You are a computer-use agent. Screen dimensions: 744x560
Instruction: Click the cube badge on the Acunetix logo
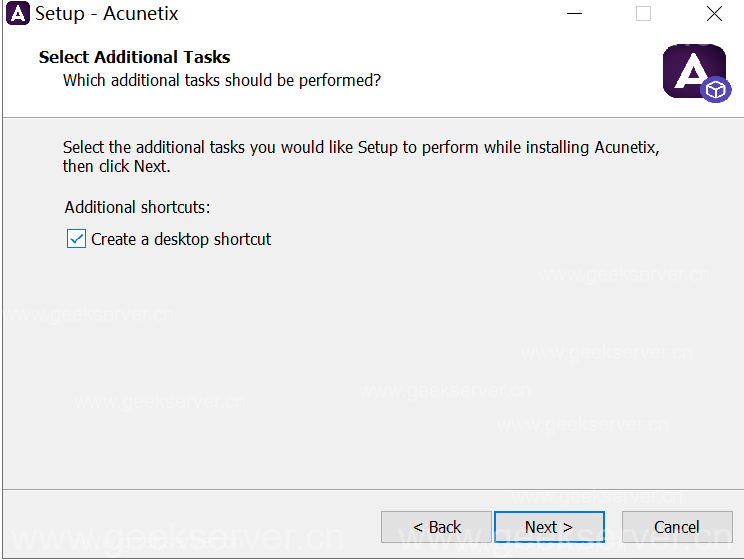716,90
